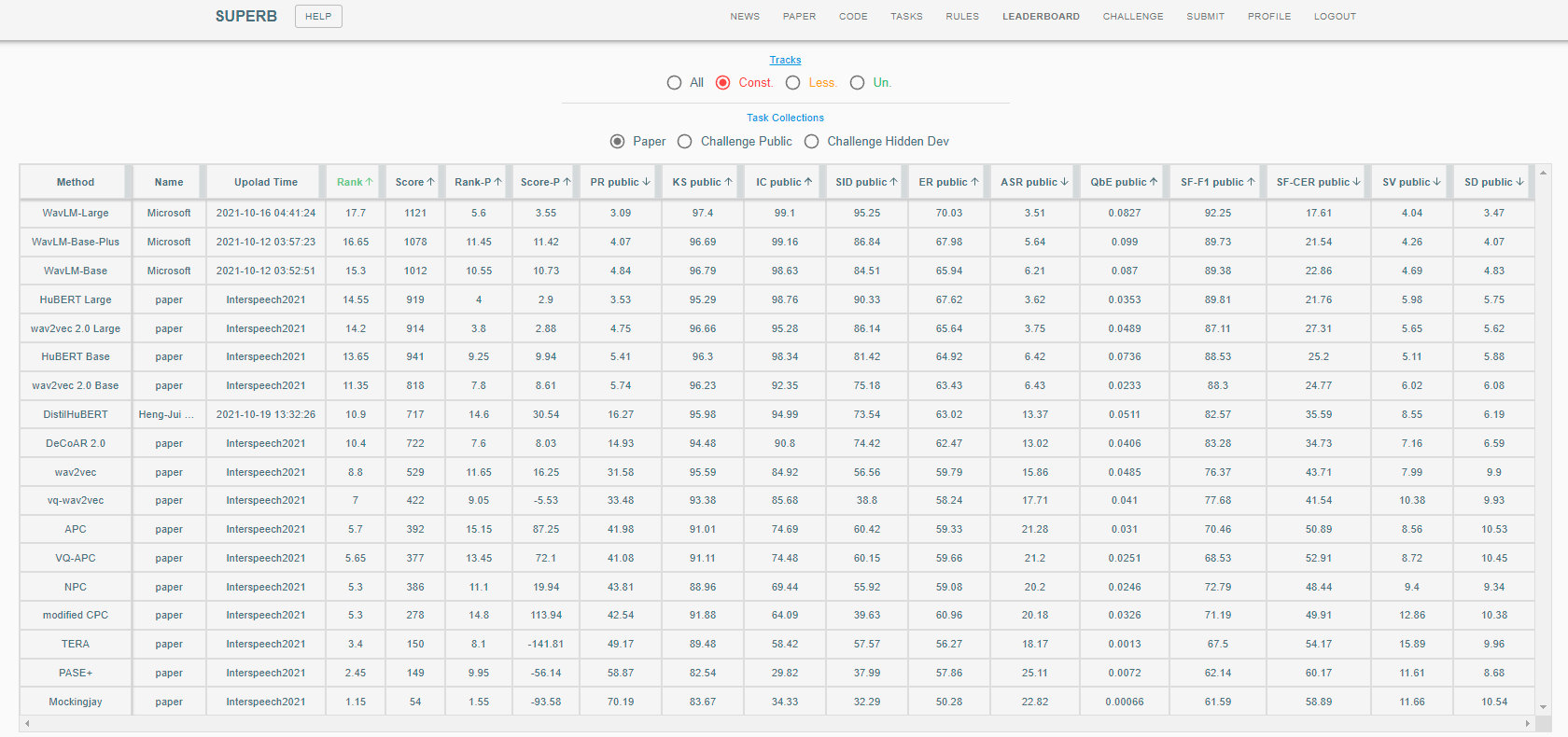Click the Task Collections label

coord(785,118)
